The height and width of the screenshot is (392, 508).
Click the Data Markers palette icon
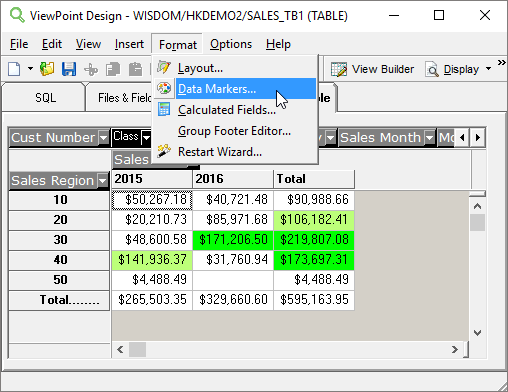(164, 88)
